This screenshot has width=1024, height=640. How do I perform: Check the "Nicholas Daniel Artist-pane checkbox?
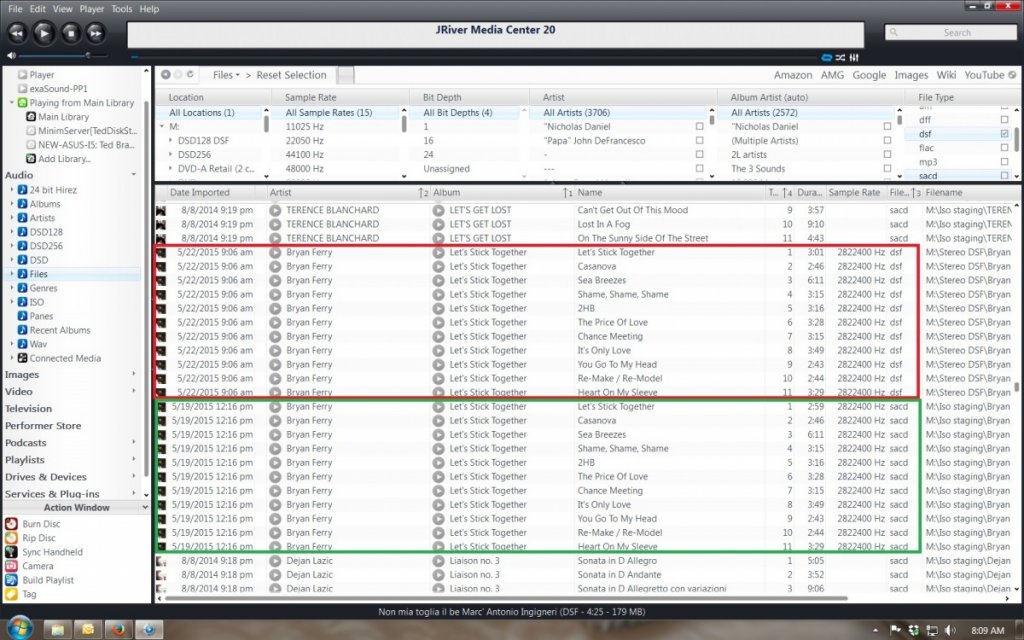(x=699, y=127)
